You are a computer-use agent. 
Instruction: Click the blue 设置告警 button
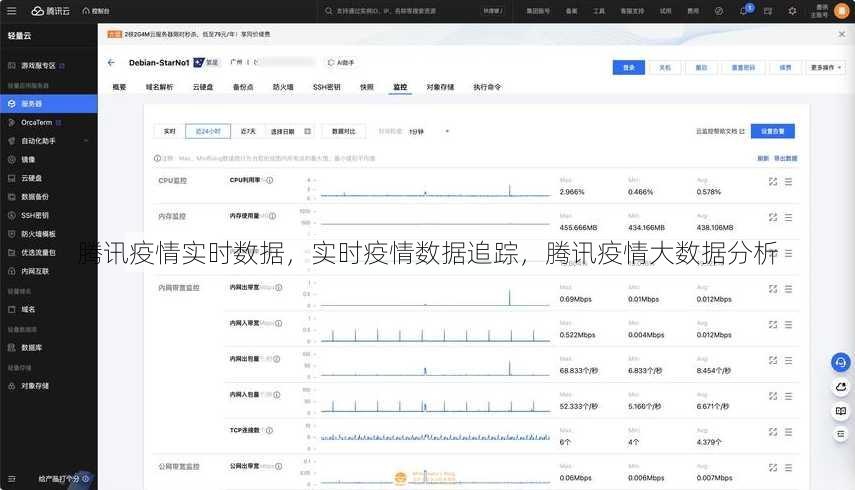(x=773, y=131)
